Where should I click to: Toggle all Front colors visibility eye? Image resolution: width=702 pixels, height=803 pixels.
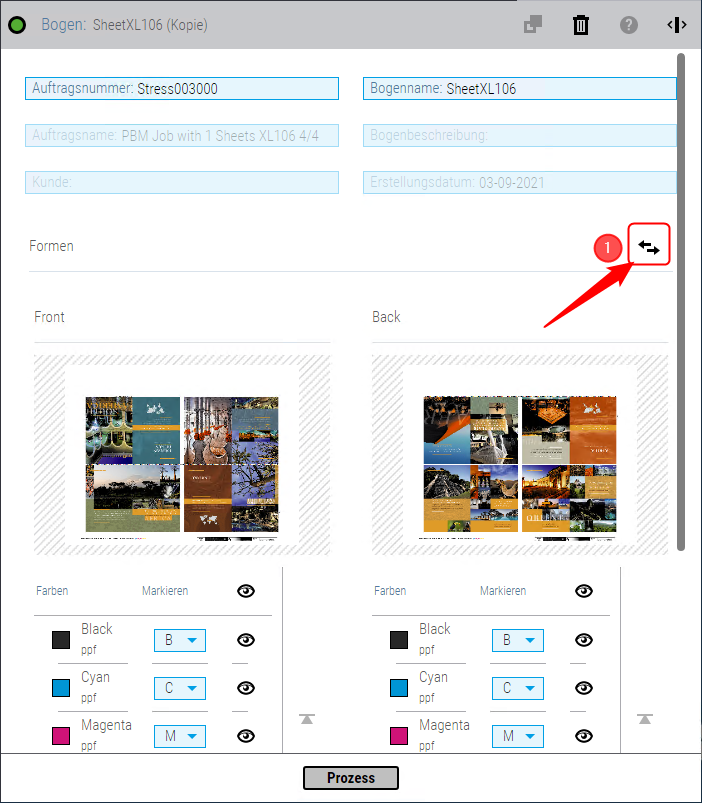pyautogui.click(x=246, y=591)
